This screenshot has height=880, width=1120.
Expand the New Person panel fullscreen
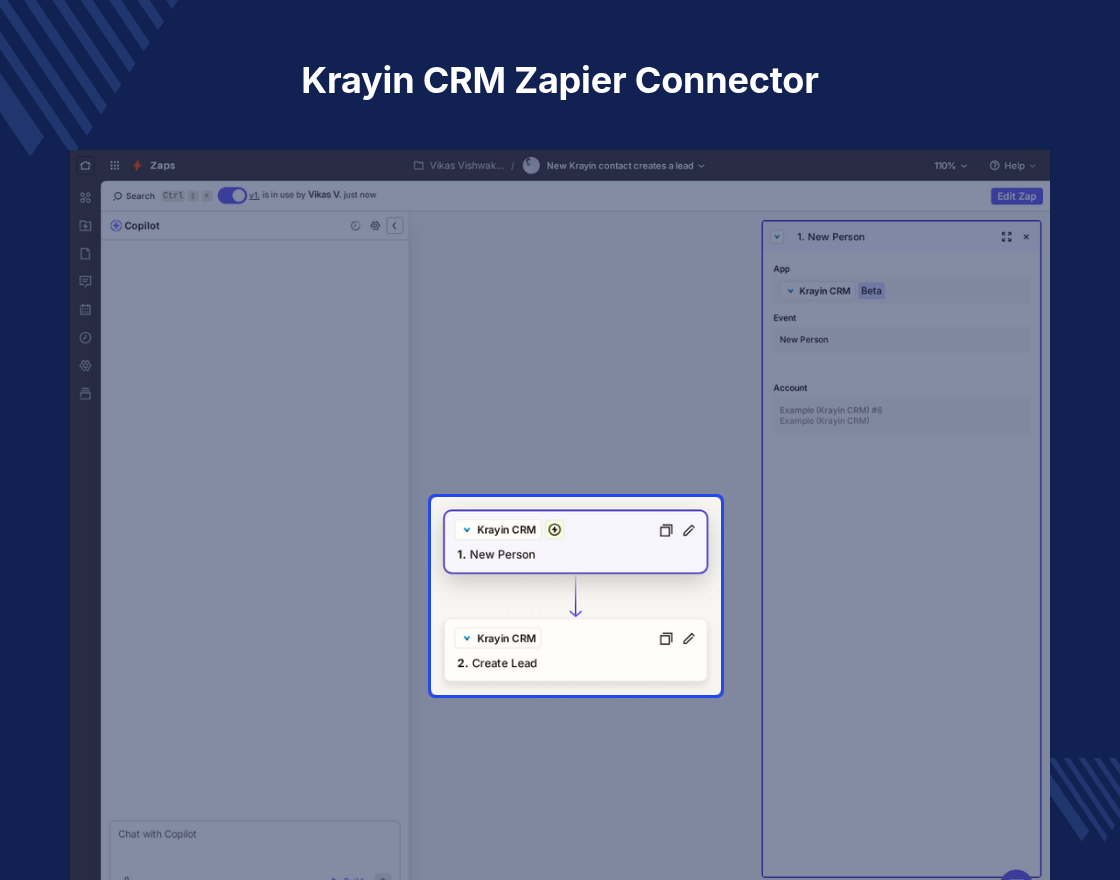(1006, 237)
